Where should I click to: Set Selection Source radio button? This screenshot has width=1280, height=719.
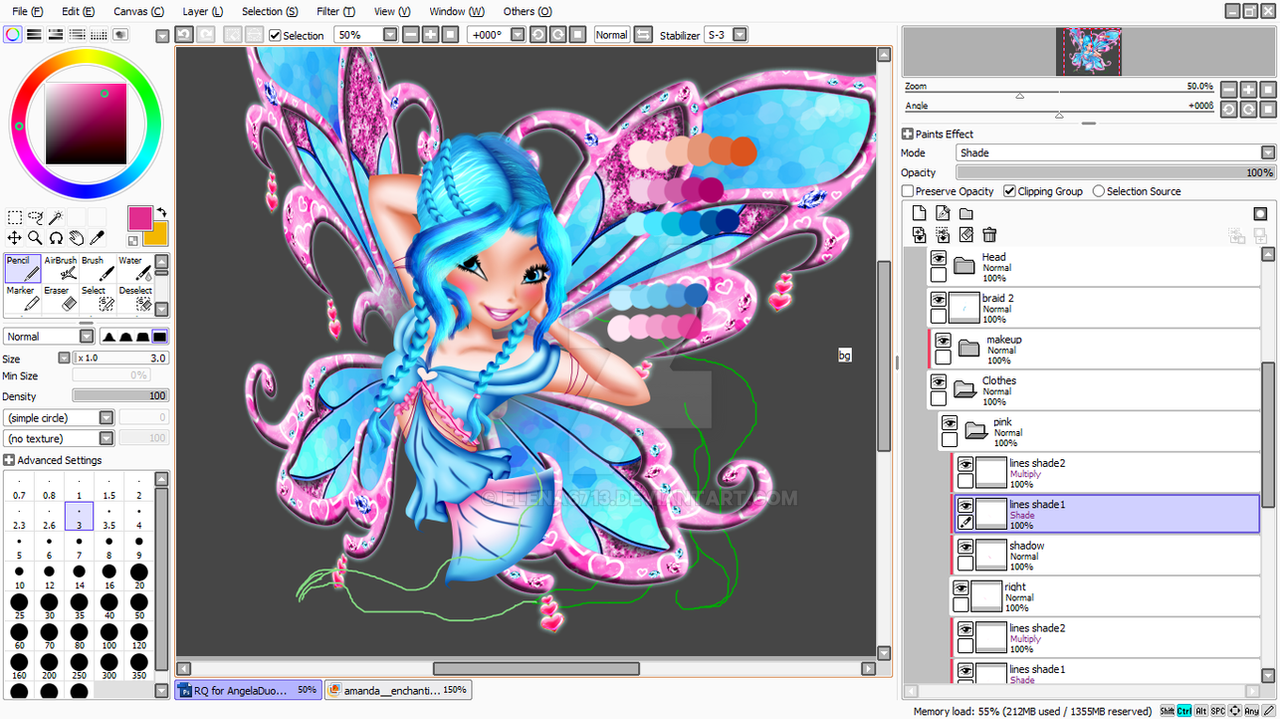(x=1099, y=191)
